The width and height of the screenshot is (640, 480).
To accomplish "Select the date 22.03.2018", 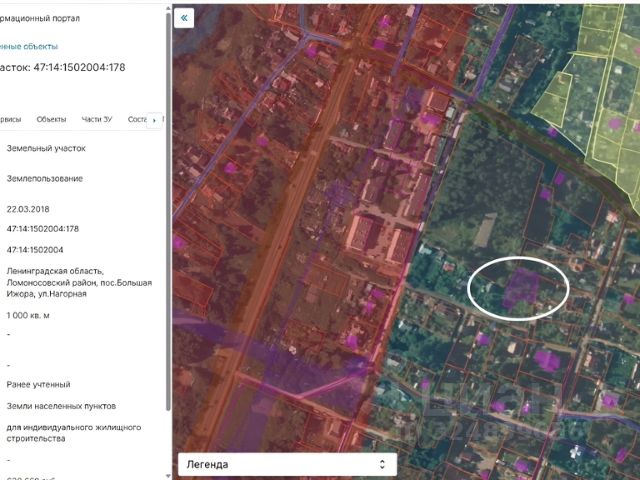I will coord(28,209).
